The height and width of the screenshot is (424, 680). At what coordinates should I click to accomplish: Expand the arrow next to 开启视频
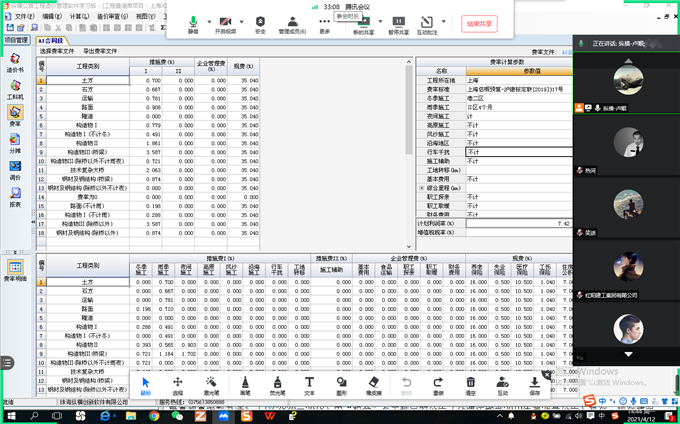click(x=244, y=21)
